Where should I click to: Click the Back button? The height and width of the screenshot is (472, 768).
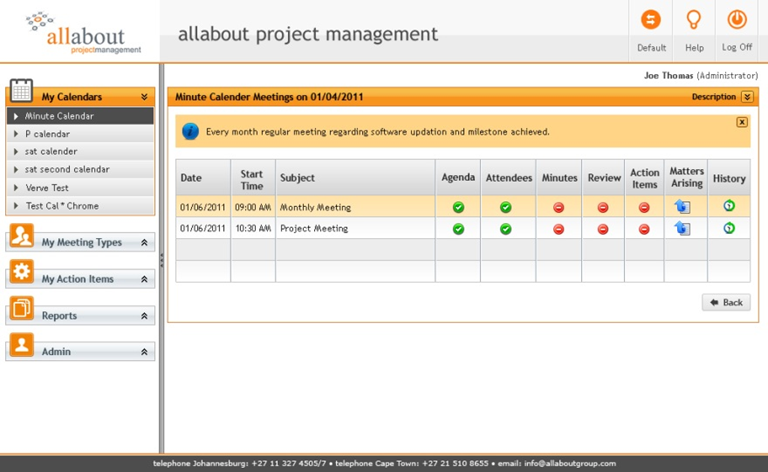coord(726,303)
